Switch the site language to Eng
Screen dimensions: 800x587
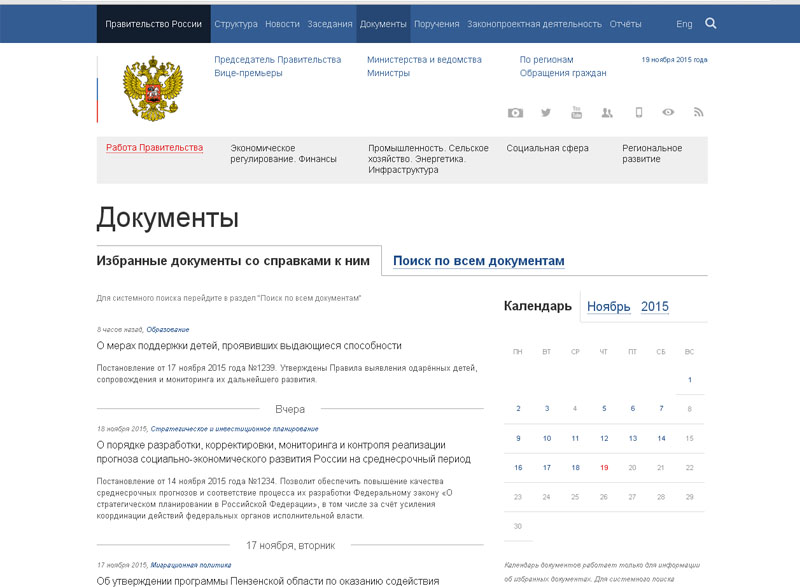click(x=684, y=23)
